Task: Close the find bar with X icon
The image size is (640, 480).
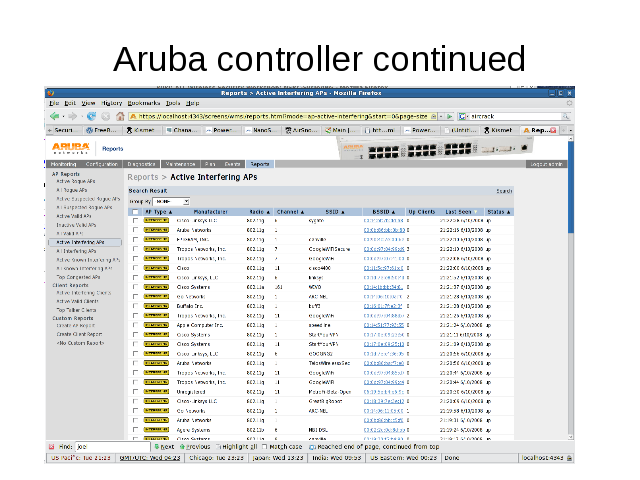Action: [x=52, y=447]
